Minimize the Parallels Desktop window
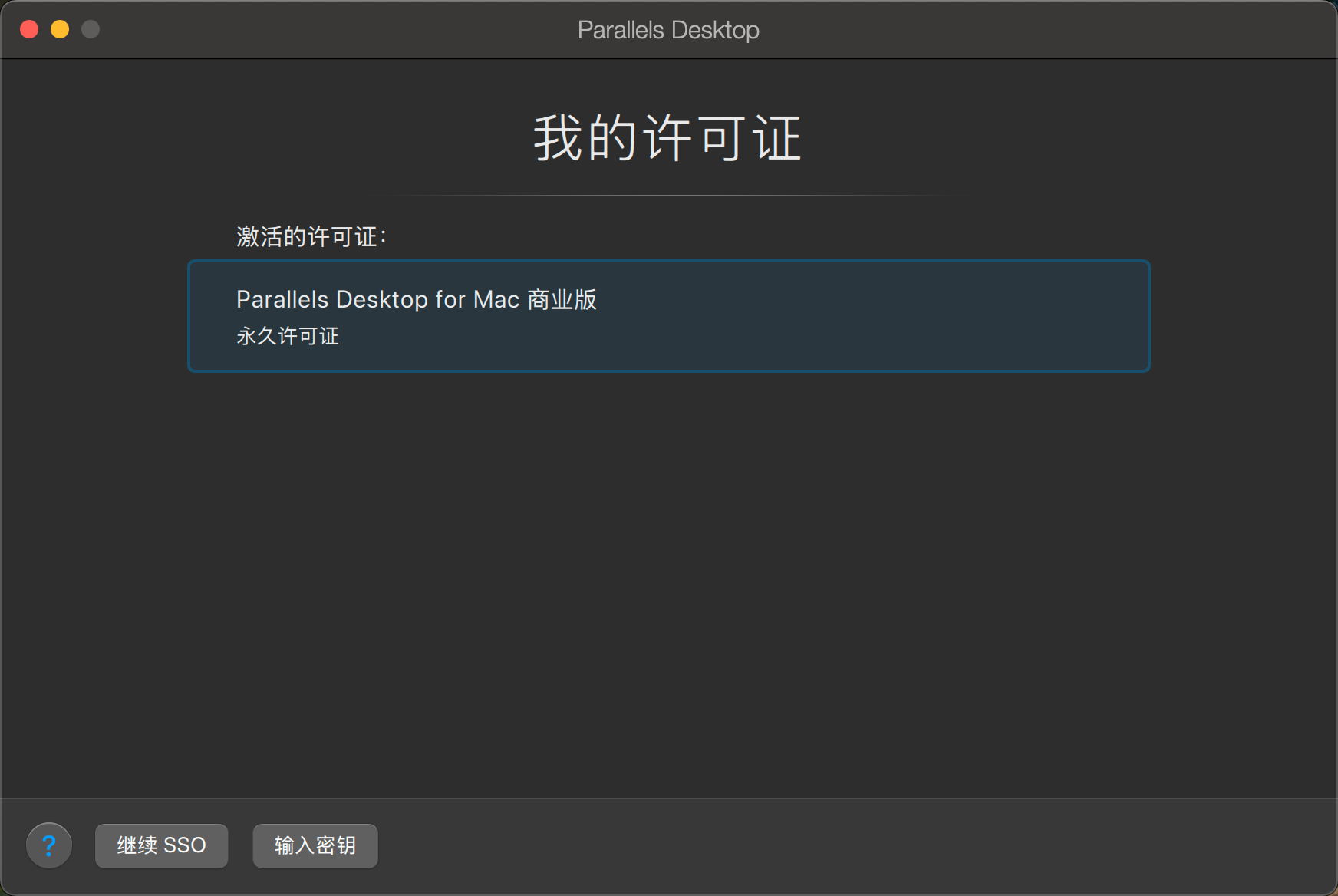The width and height of the screenshot is (1338, 896). [60, 29]
